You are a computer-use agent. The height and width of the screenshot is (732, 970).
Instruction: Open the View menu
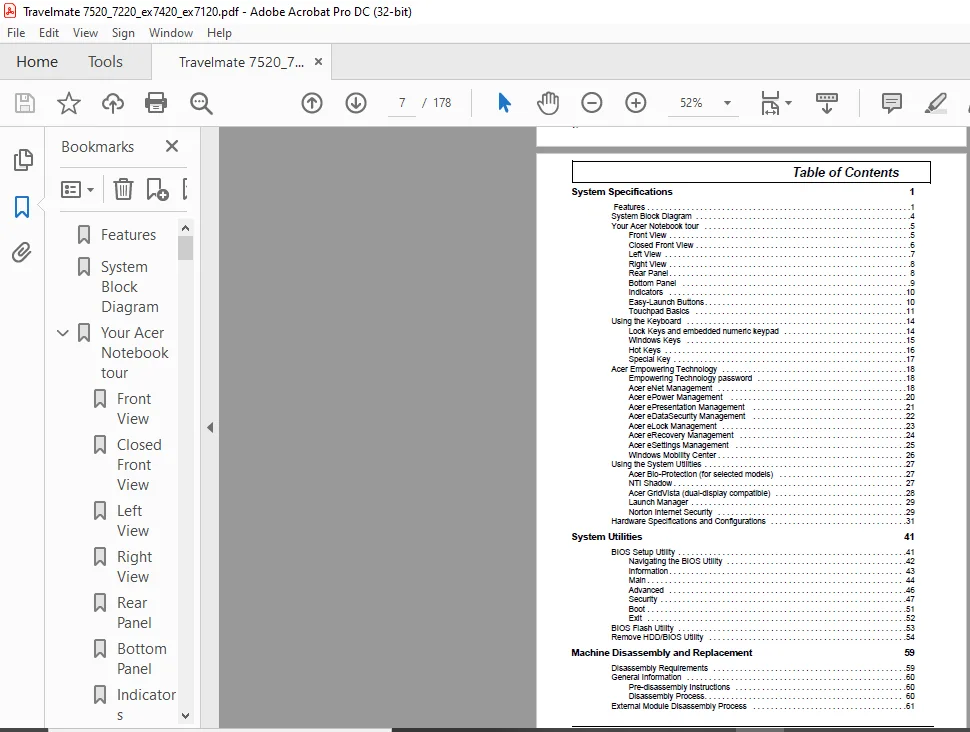(x=85, y=33)
